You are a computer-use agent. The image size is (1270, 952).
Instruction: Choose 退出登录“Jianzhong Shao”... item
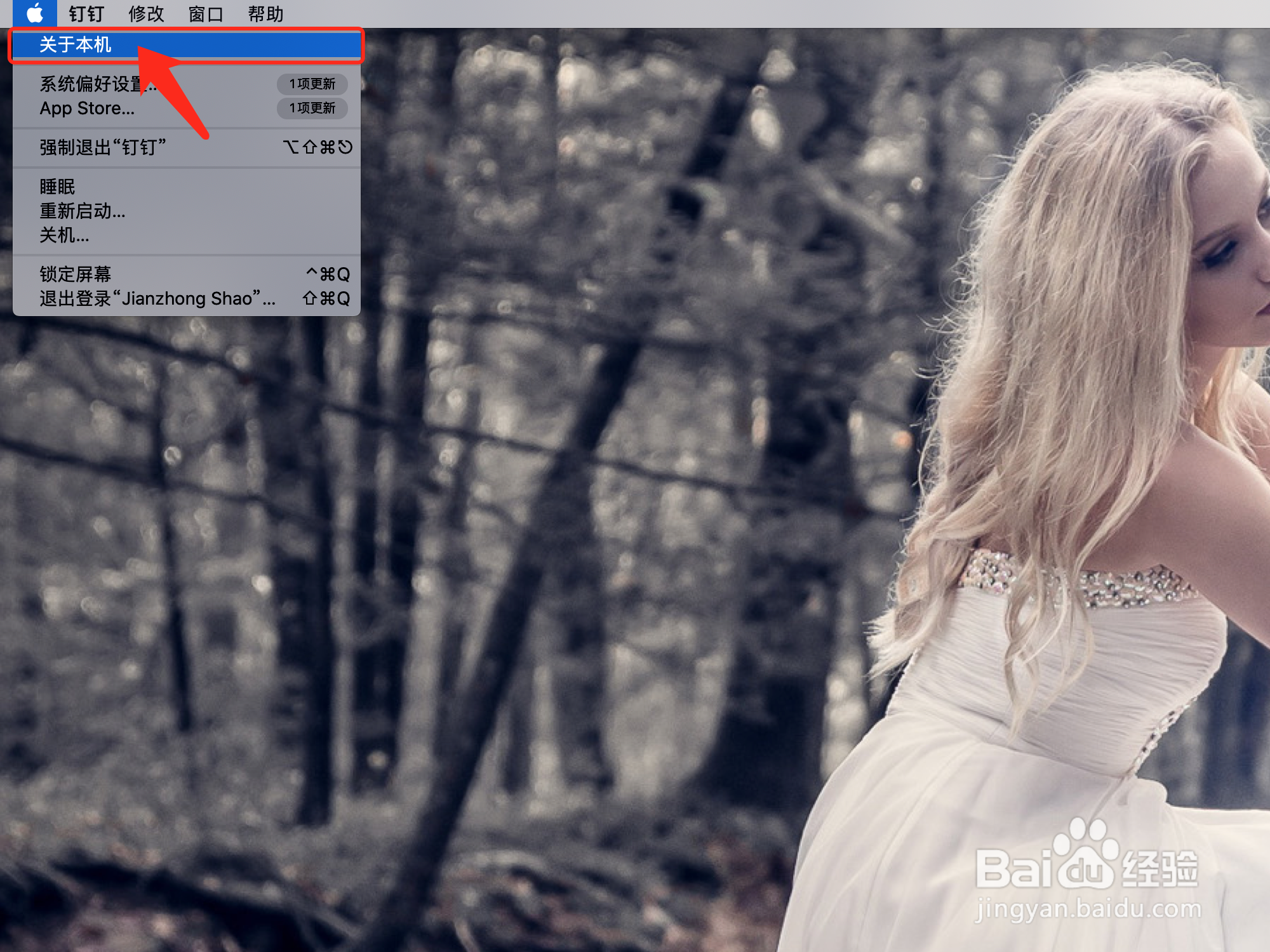[157, 298]
